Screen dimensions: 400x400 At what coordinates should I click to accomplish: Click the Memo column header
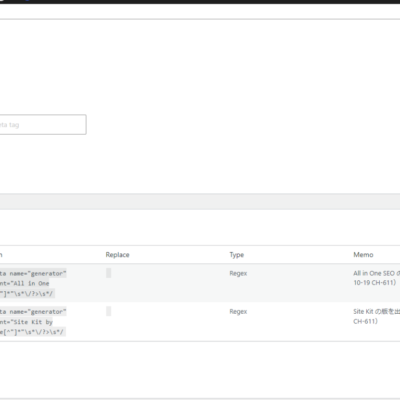[363, 255]
